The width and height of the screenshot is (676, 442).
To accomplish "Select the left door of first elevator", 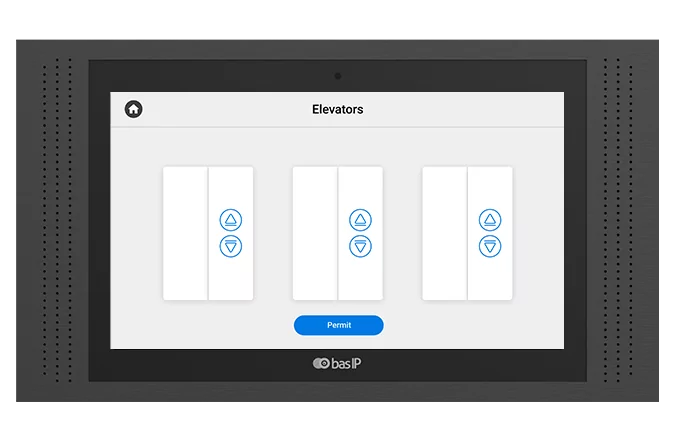I will point(185,233).
